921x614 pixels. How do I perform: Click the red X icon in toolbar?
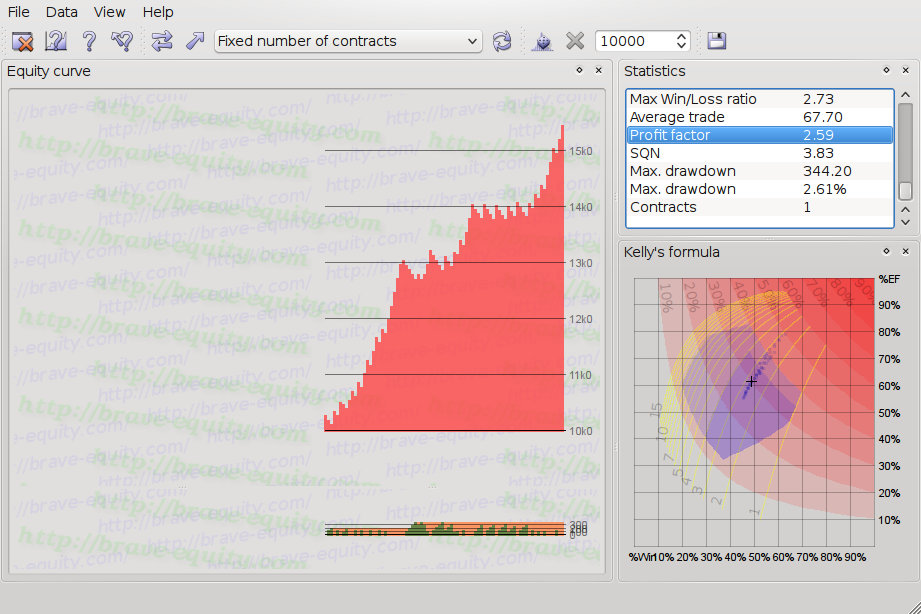(x=23, y=41)
